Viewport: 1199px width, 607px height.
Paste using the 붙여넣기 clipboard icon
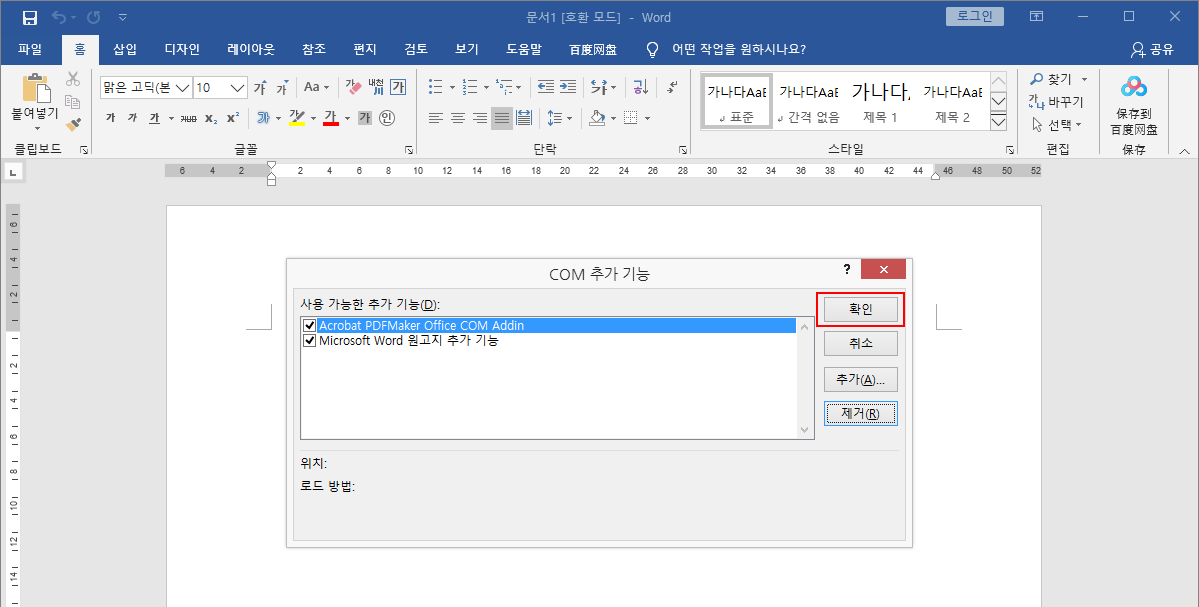[x=35, y=89]
